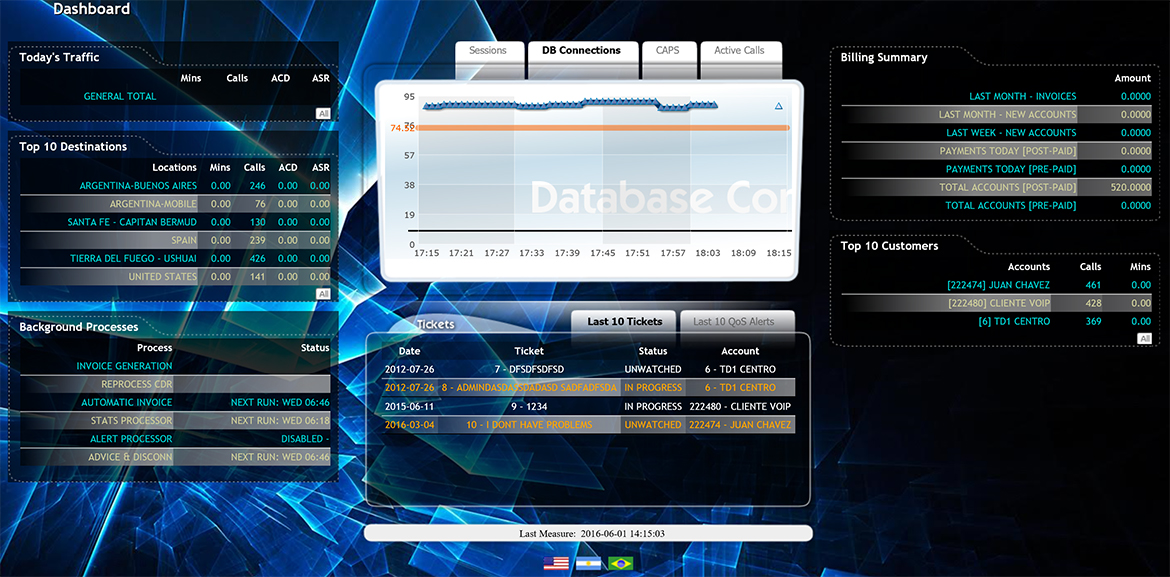The height and width of the screenshot is (577, 1170).
Task: Open customer [222474] Juan Chavez
Action: point(998,286)
